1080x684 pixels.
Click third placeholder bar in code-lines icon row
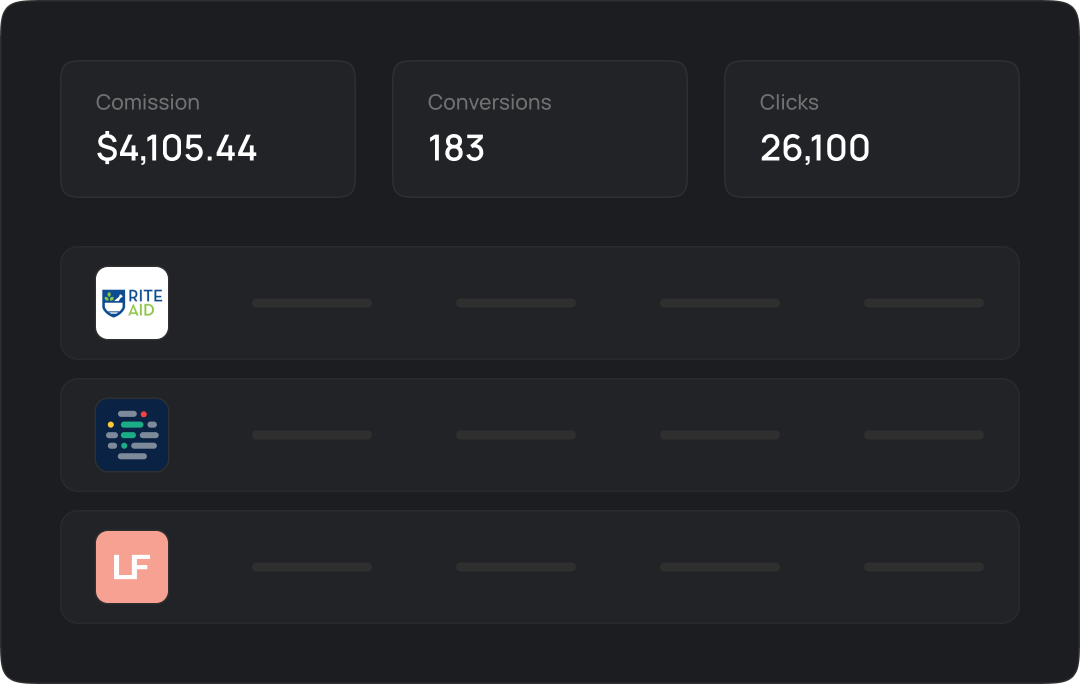[720, 435]
